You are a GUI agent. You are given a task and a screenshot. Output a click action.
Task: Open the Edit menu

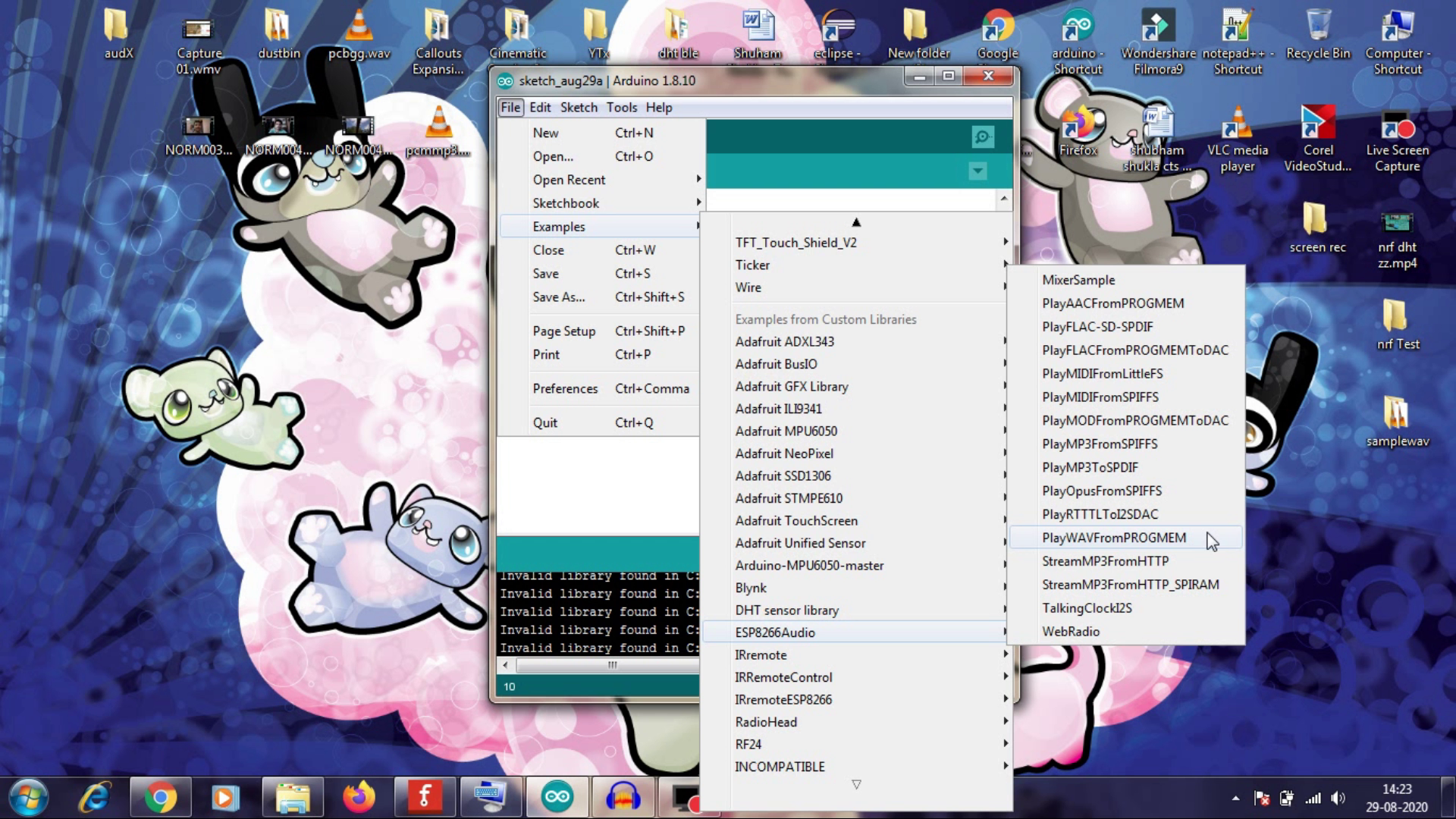pyautogui.click(x=540, y=107)
